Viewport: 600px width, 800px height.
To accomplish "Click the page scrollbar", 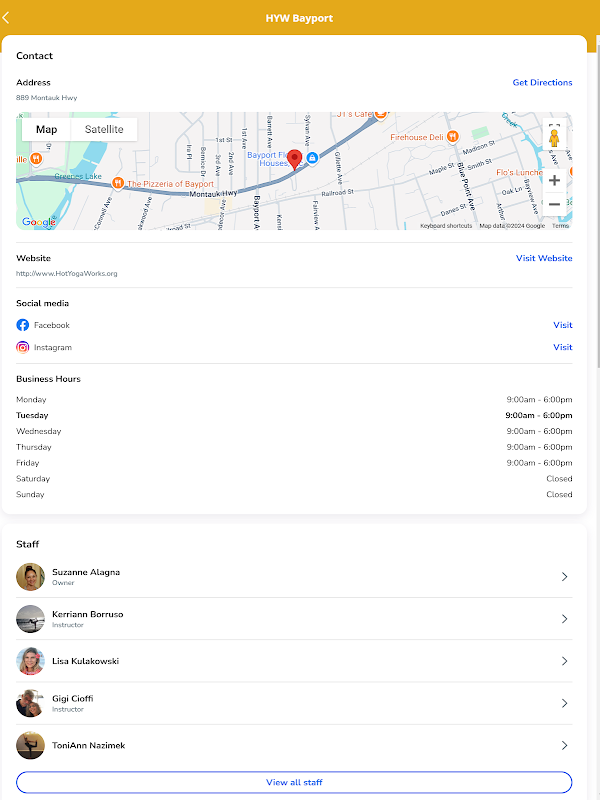I will click(598, 204).
